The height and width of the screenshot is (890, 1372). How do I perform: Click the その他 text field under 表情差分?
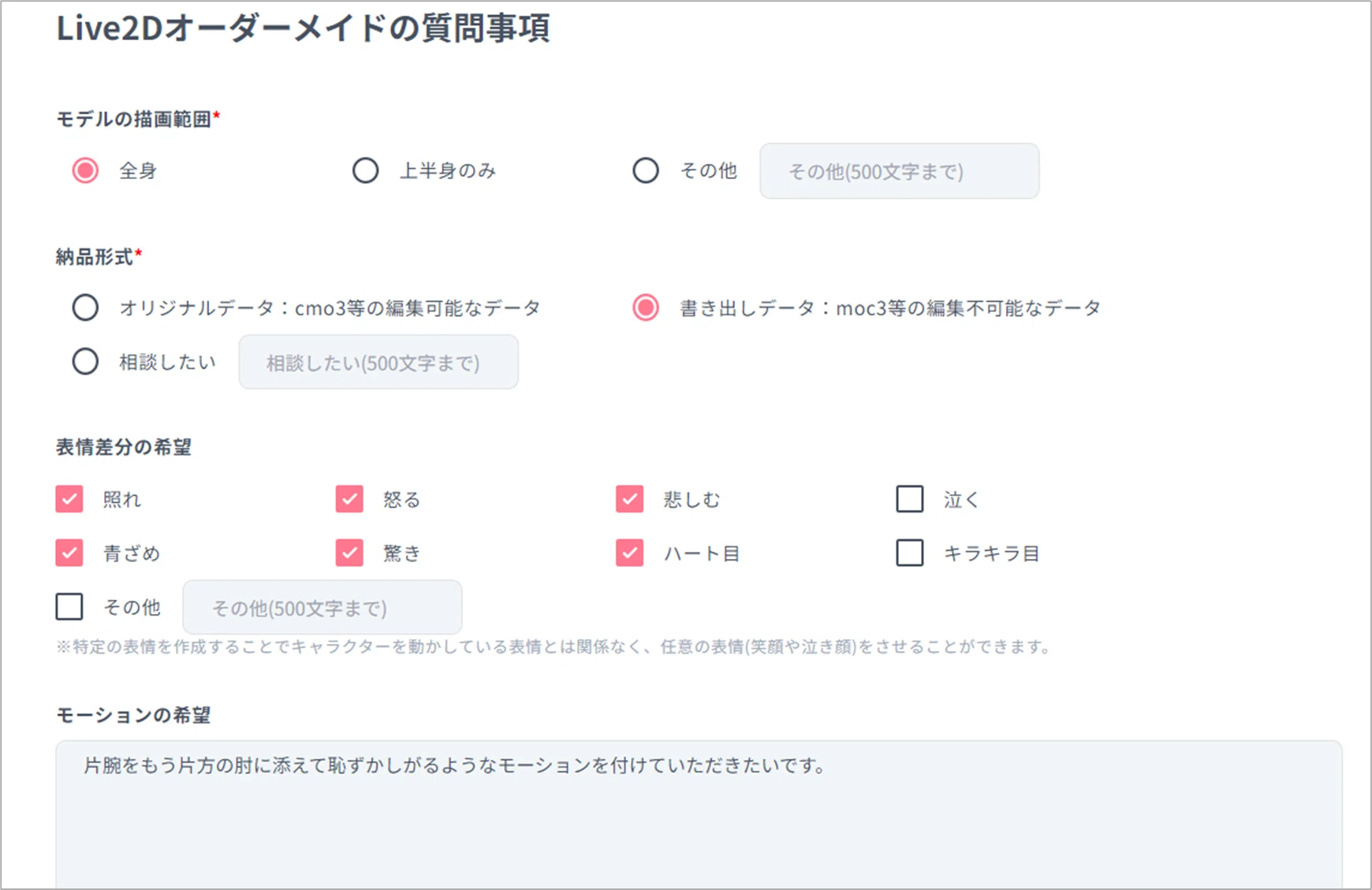pyautogui.click(x=322, y=607)
